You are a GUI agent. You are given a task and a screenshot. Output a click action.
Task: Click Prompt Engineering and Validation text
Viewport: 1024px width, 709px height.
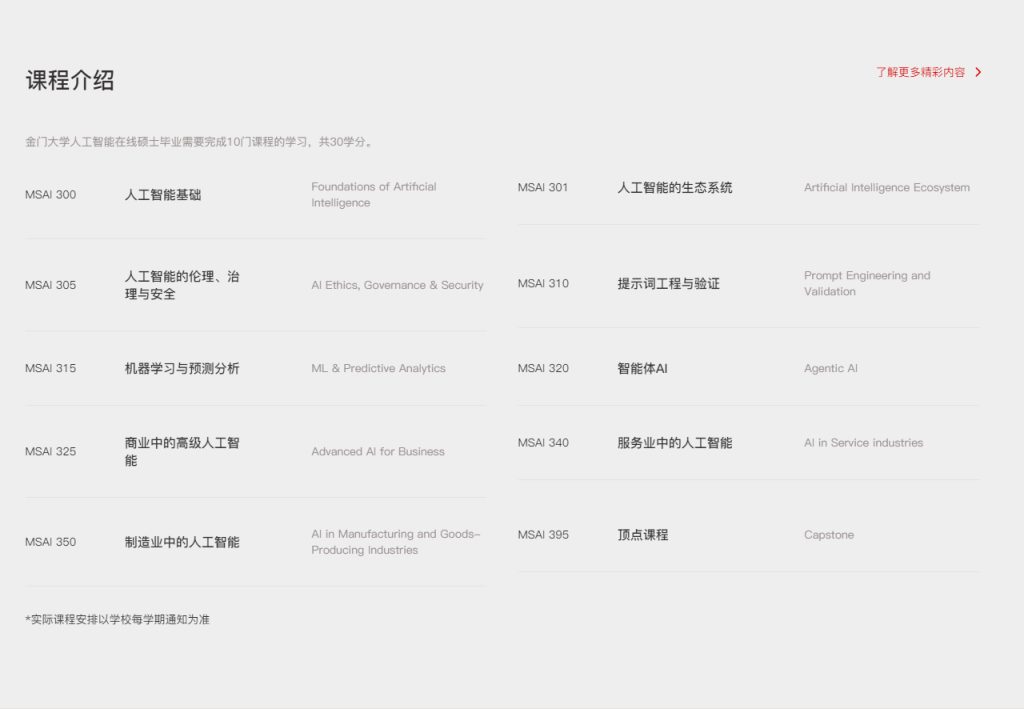tap(866, 283)
